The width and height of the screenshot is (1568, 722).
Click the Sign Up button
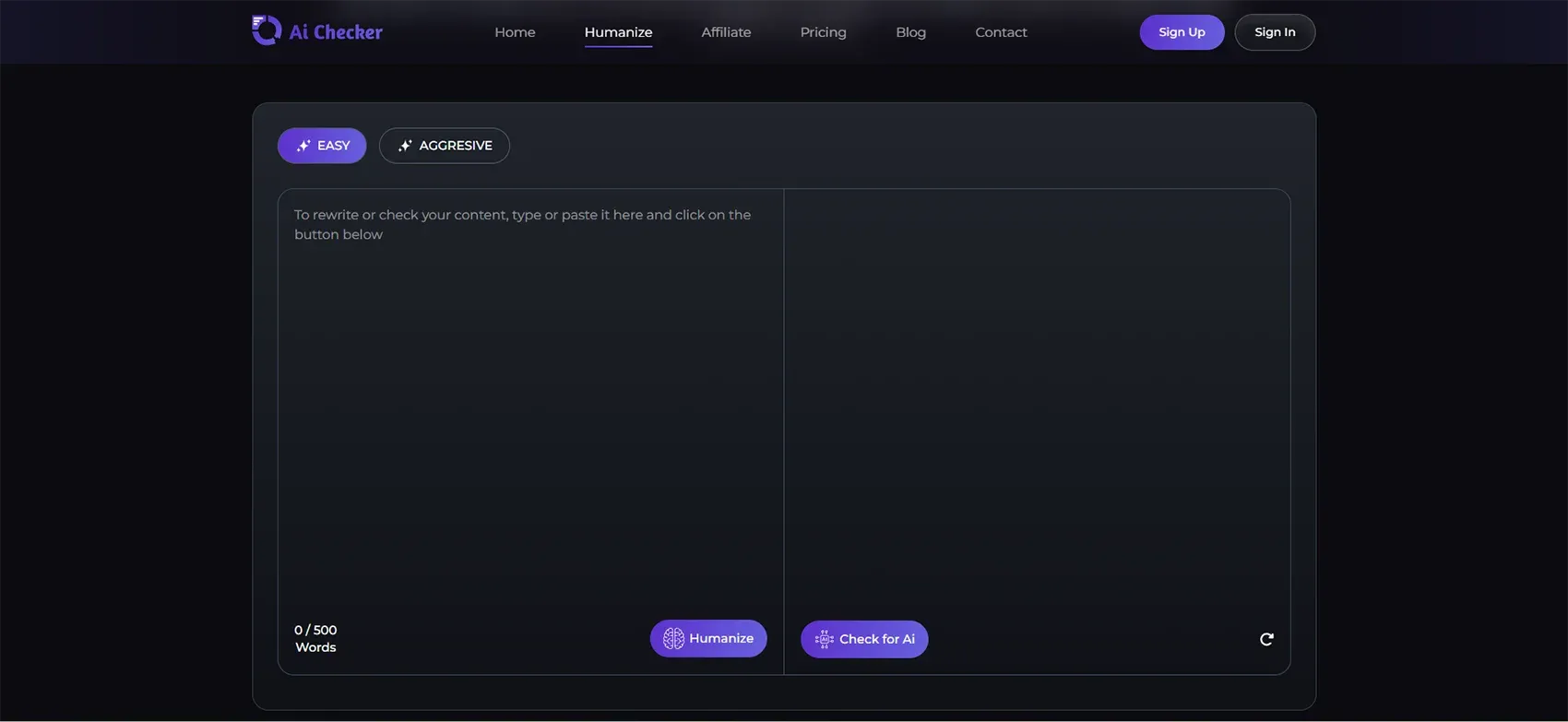click(1182, 32)
